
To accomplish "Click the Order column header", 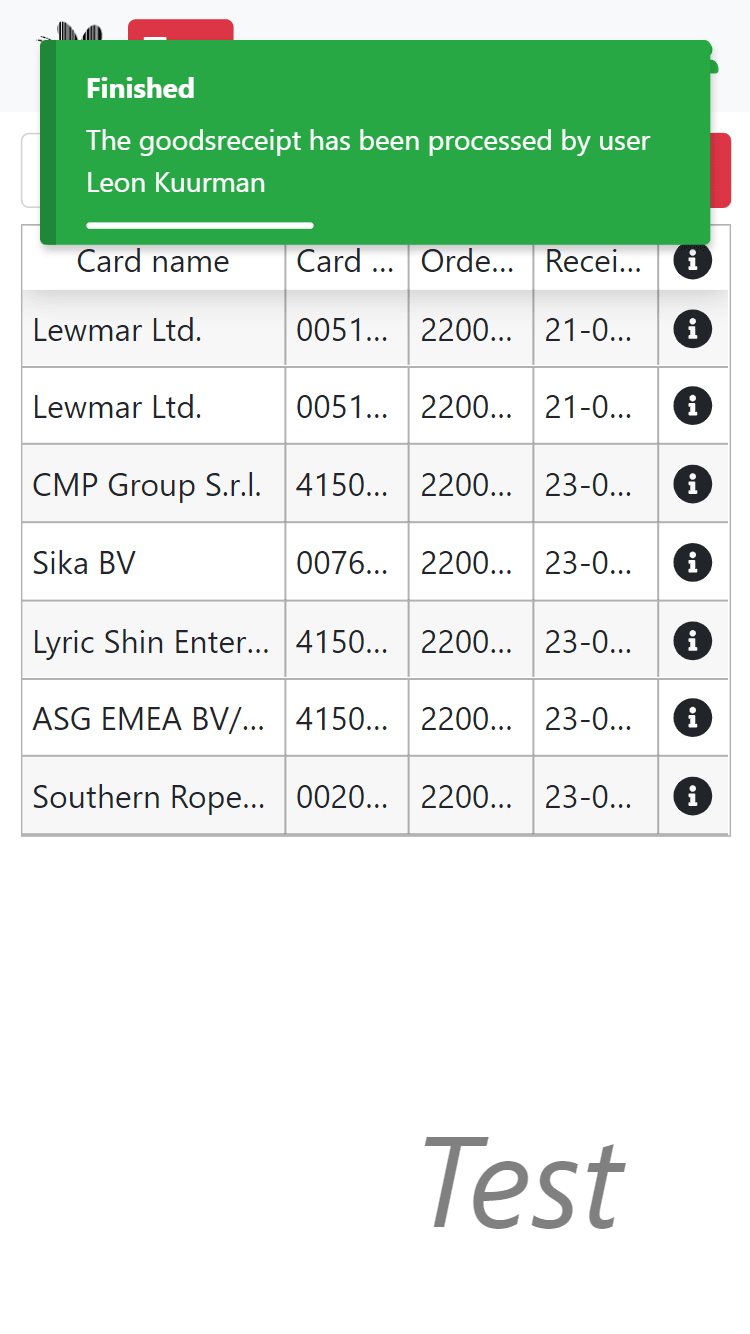I will (x=471, y=262).
